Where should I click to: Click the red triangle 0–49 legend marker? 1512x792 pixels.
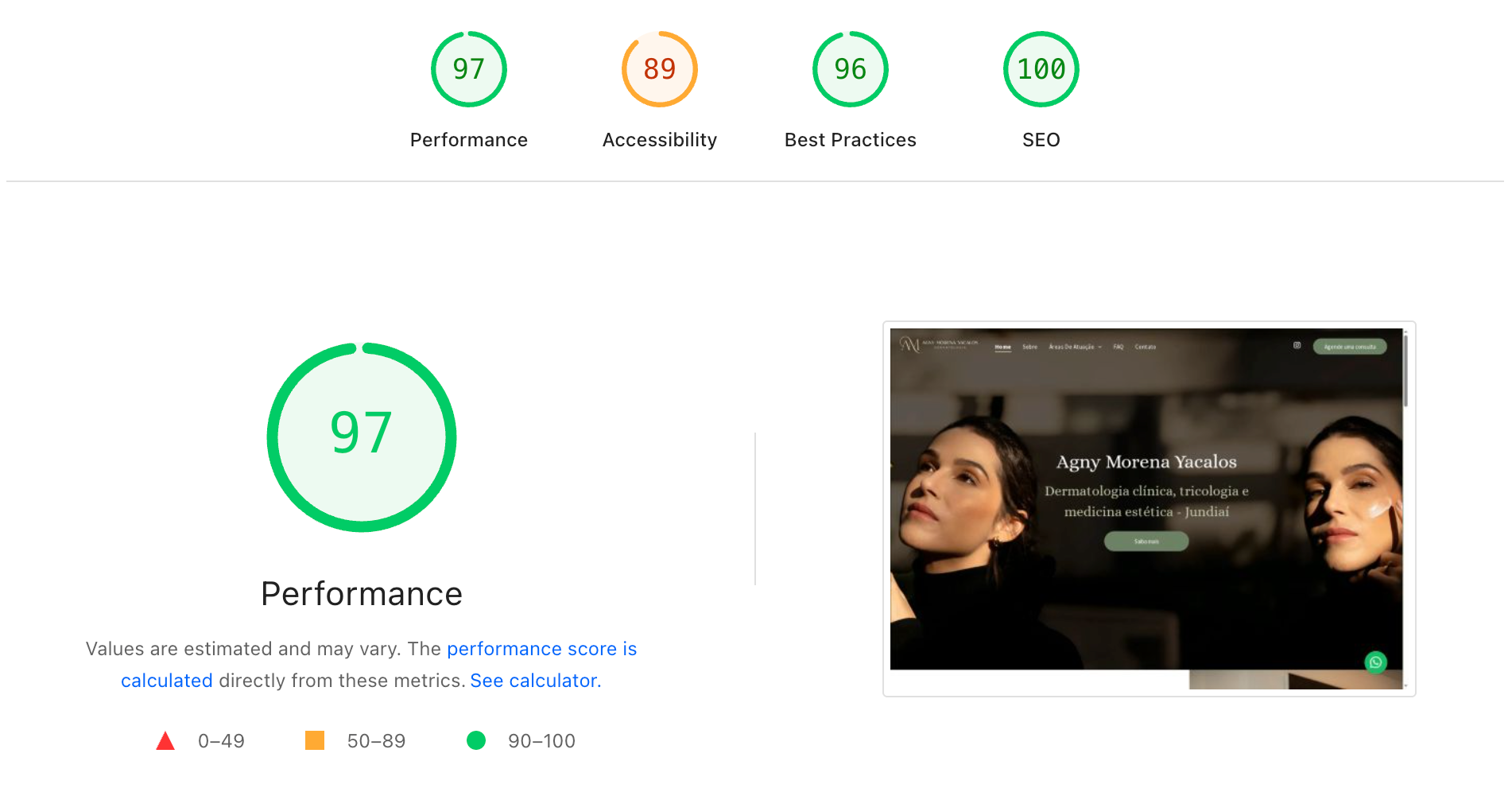(165, 740)
